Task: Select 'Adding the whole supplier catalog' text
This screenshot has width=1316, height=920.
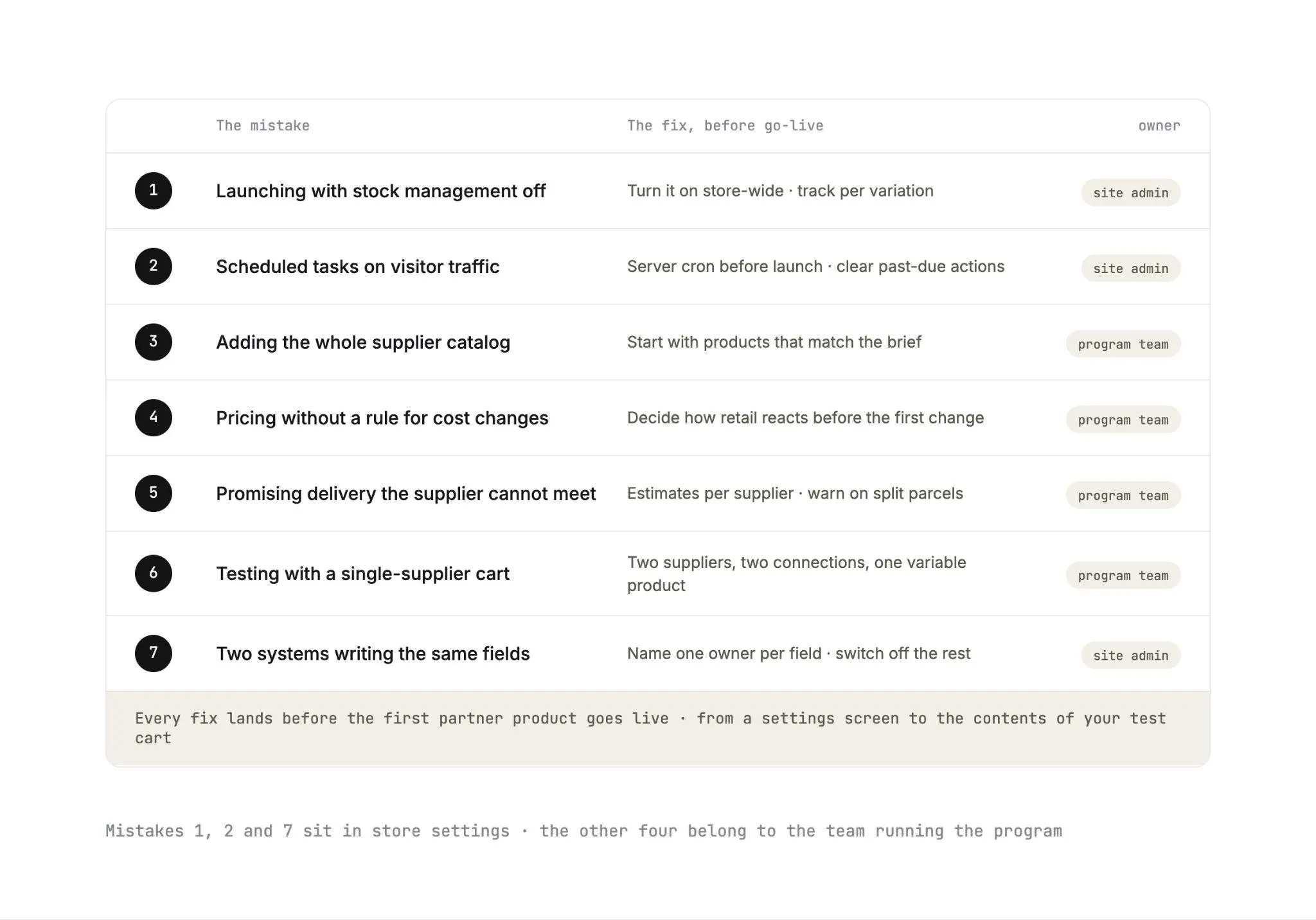Action: click(x=363, y=342)
